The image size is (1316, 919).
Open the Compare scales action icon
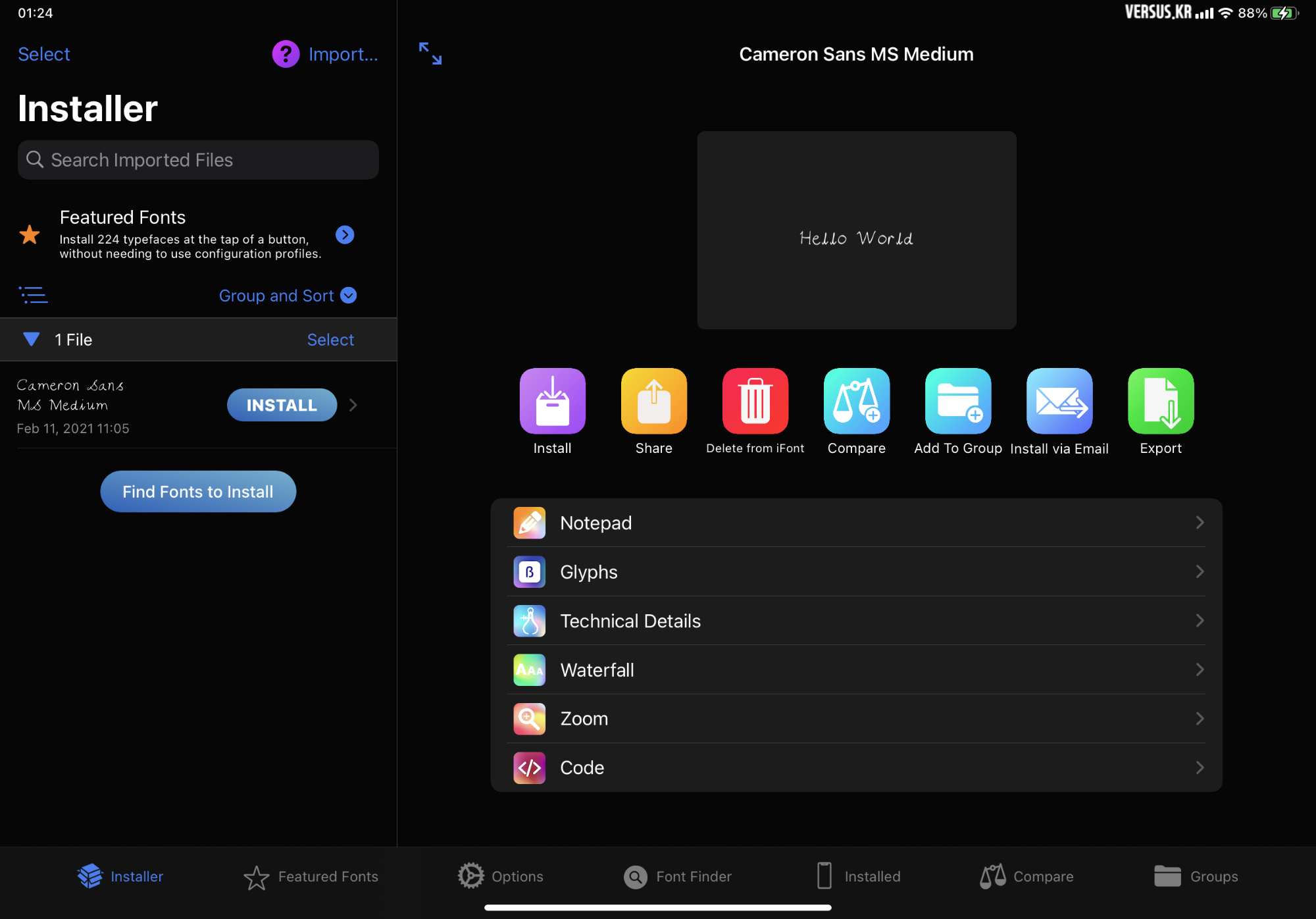point(856,401)
